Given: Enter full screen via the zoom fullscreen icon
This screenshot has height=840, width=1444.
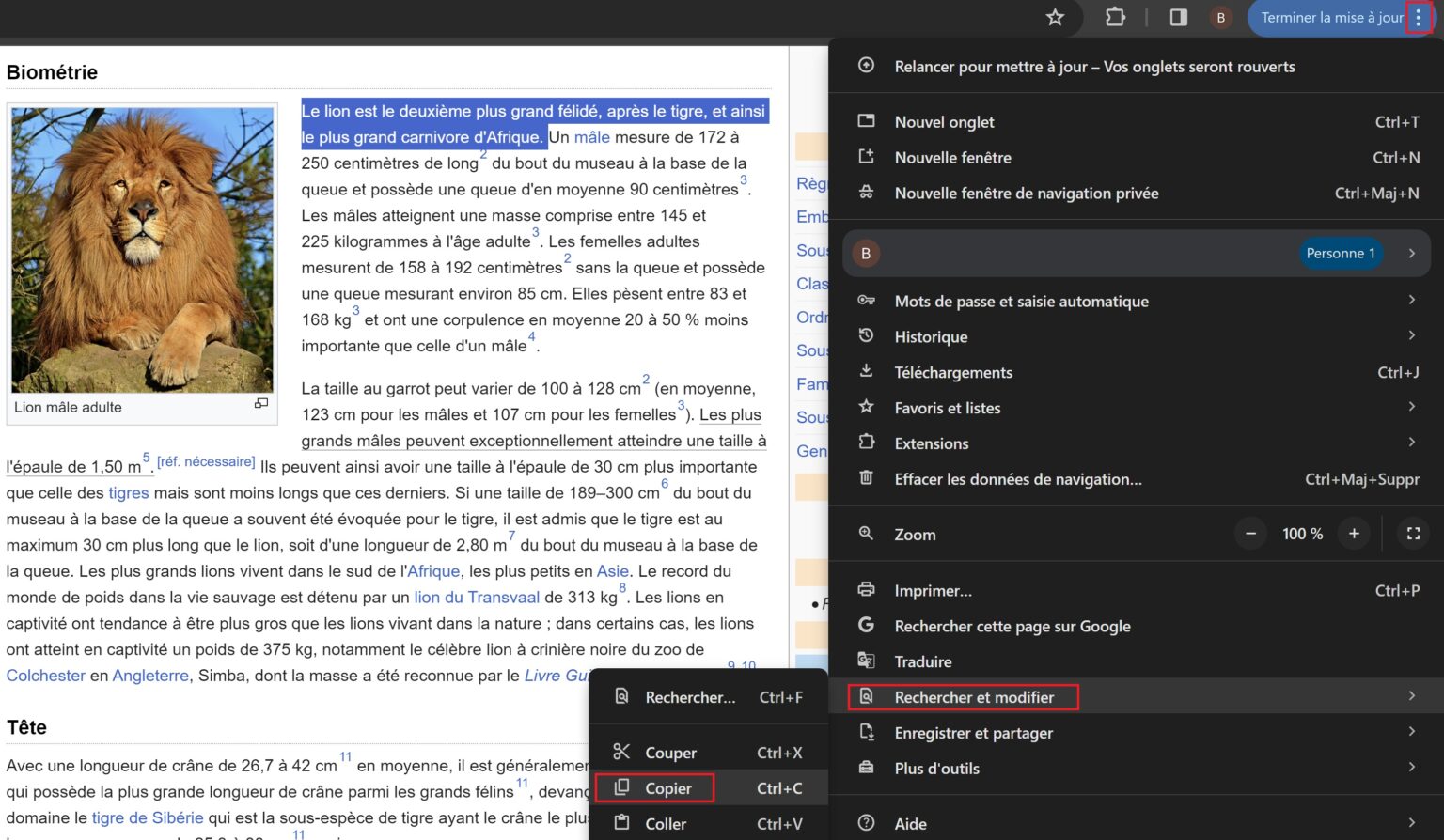Looking at the screenshot, I should pyautogui.click(x=1413, y=533).
